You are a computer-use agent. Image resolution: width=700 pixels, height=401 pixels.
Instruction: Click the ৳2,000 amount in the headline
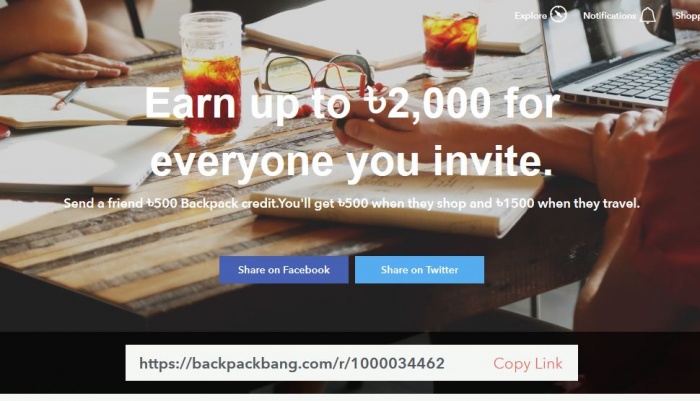pyautogui.click(x=427, y=103)
